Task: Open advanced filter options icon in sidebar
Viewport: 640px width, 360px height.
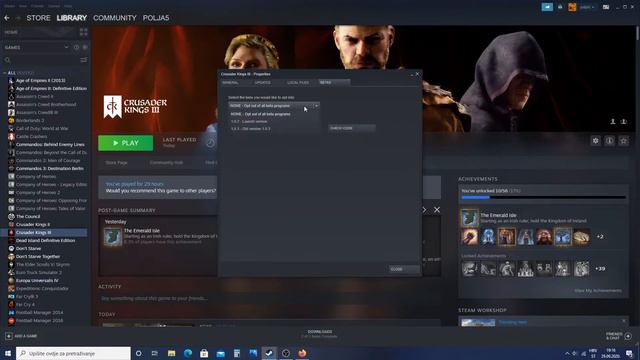Action: [x=84, y=60]
